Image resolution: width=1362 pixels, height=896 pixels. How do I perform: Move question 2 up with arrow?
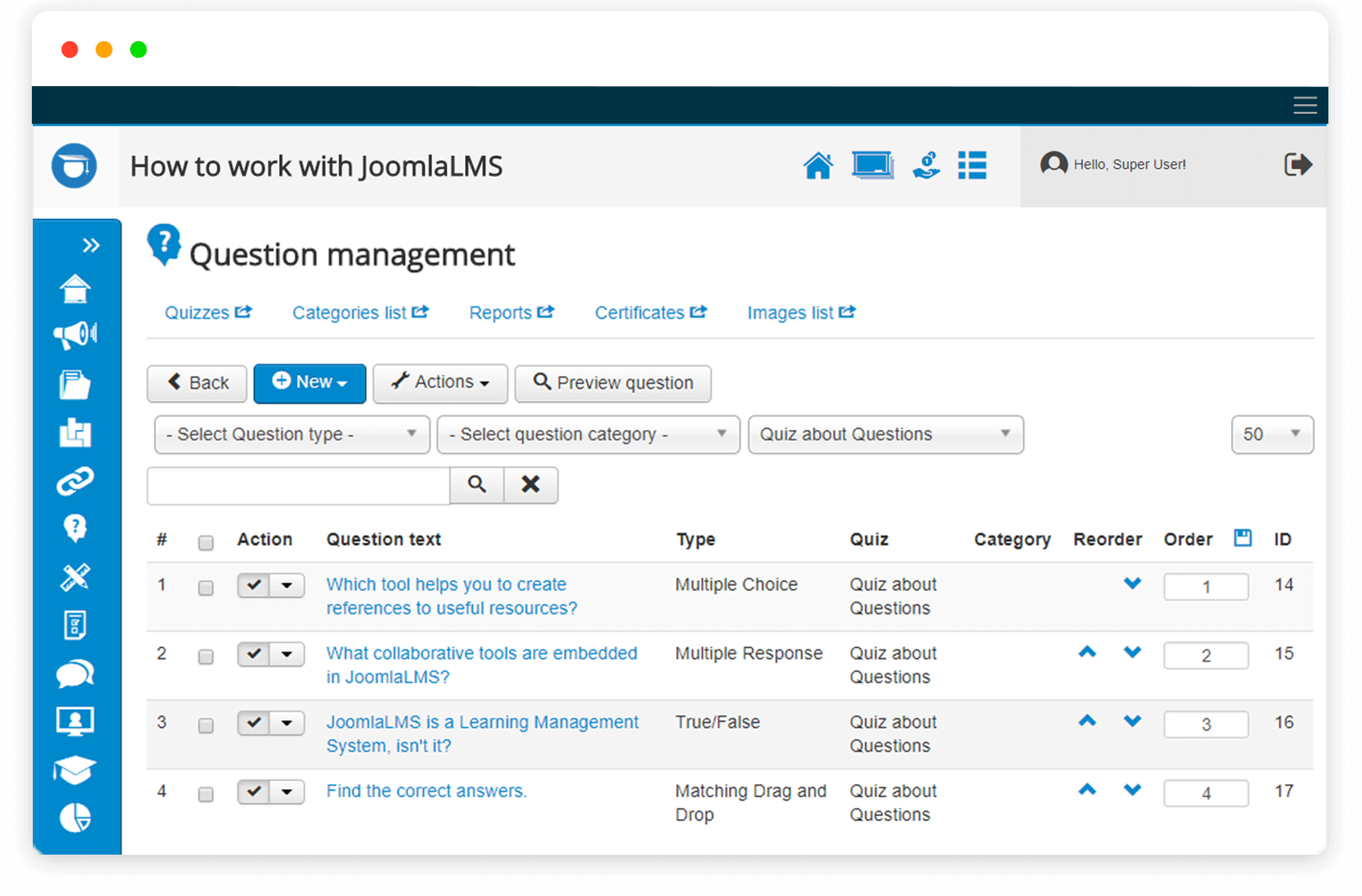pos(1087,652)
